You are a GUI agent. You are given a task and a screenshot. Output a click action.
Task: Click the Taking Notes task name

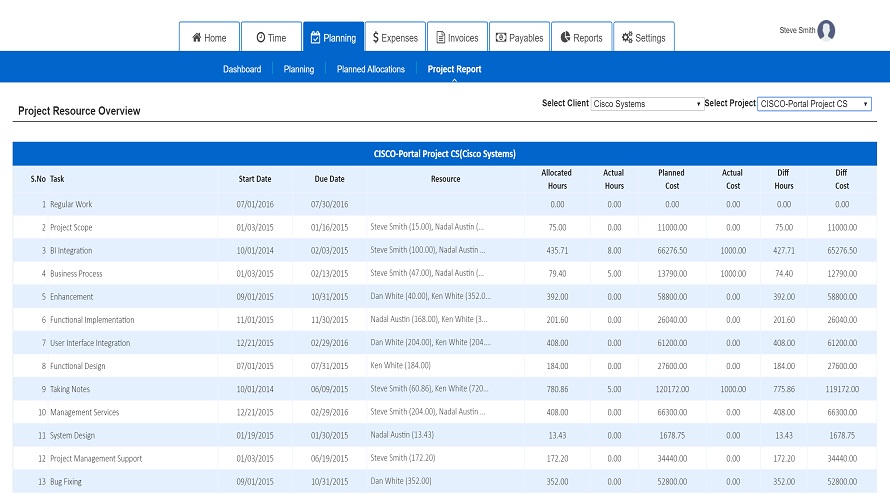69,389
